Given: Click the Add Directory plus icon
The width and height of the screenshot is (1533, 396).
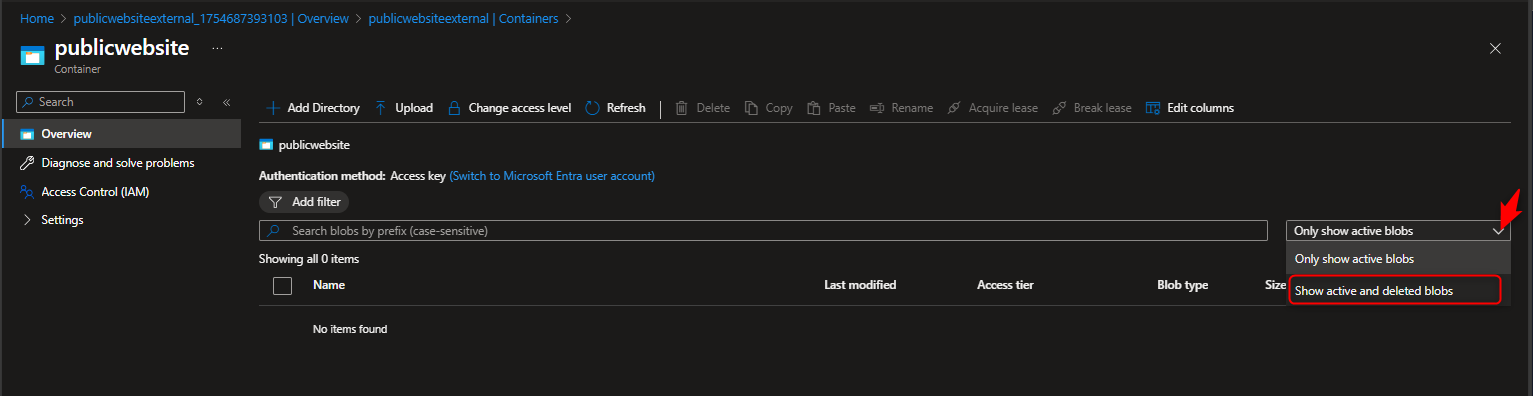Looking at the screenshot, I should 273,108.
